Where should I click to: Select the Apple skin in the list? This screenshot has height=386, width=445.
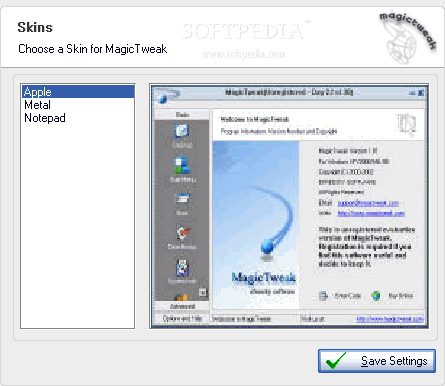78,92
